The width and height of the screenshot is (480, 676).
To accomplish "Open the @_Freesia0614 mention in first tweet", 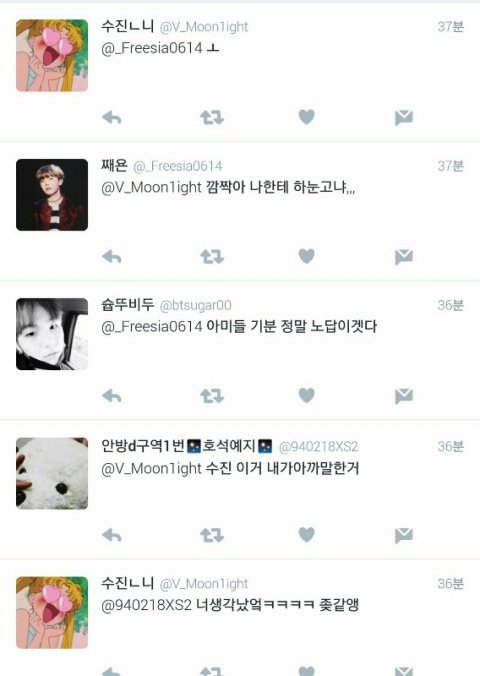I will 152,48.
